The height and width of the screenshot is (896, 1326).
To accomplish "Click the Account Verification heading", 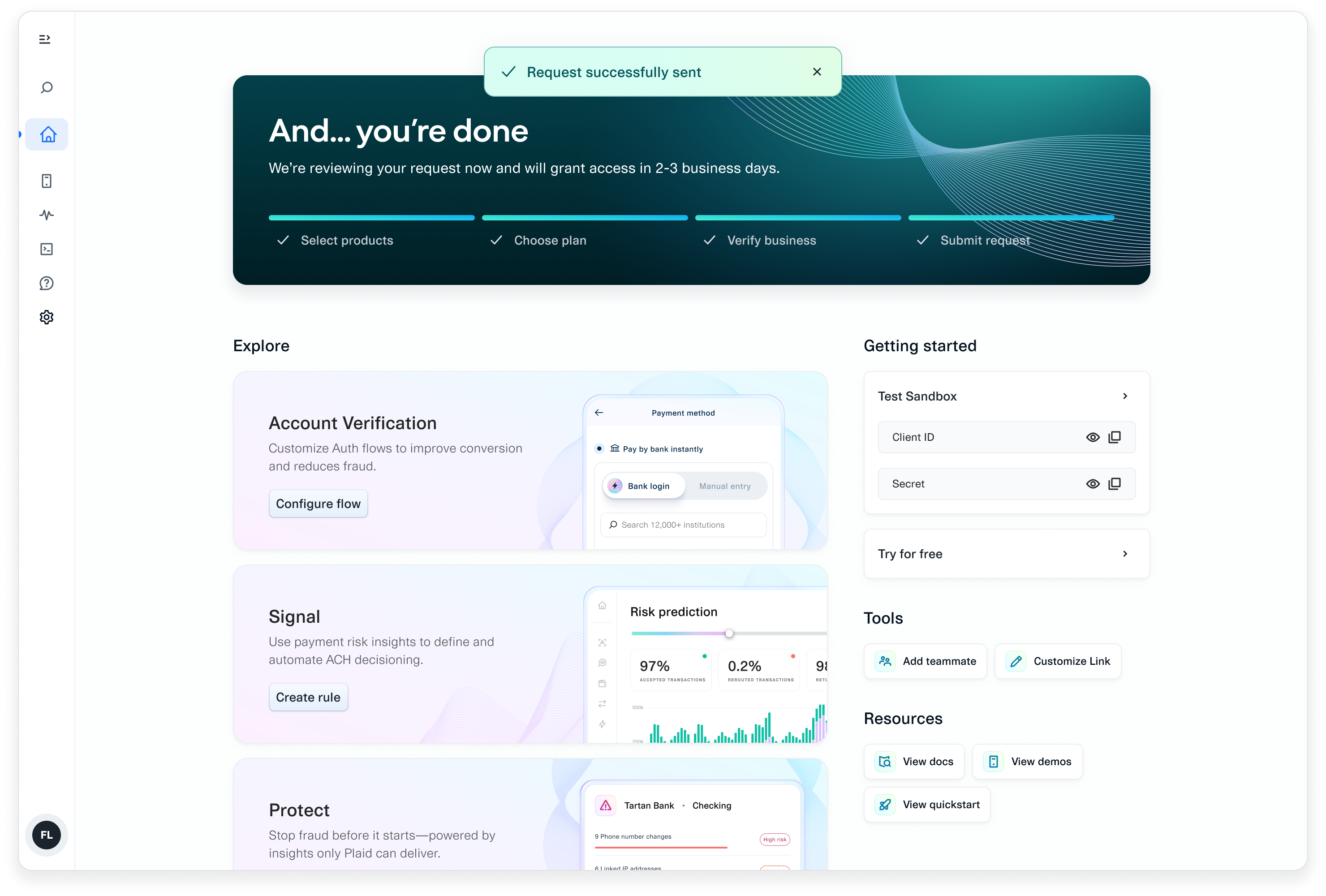I will tap(353, 423).
